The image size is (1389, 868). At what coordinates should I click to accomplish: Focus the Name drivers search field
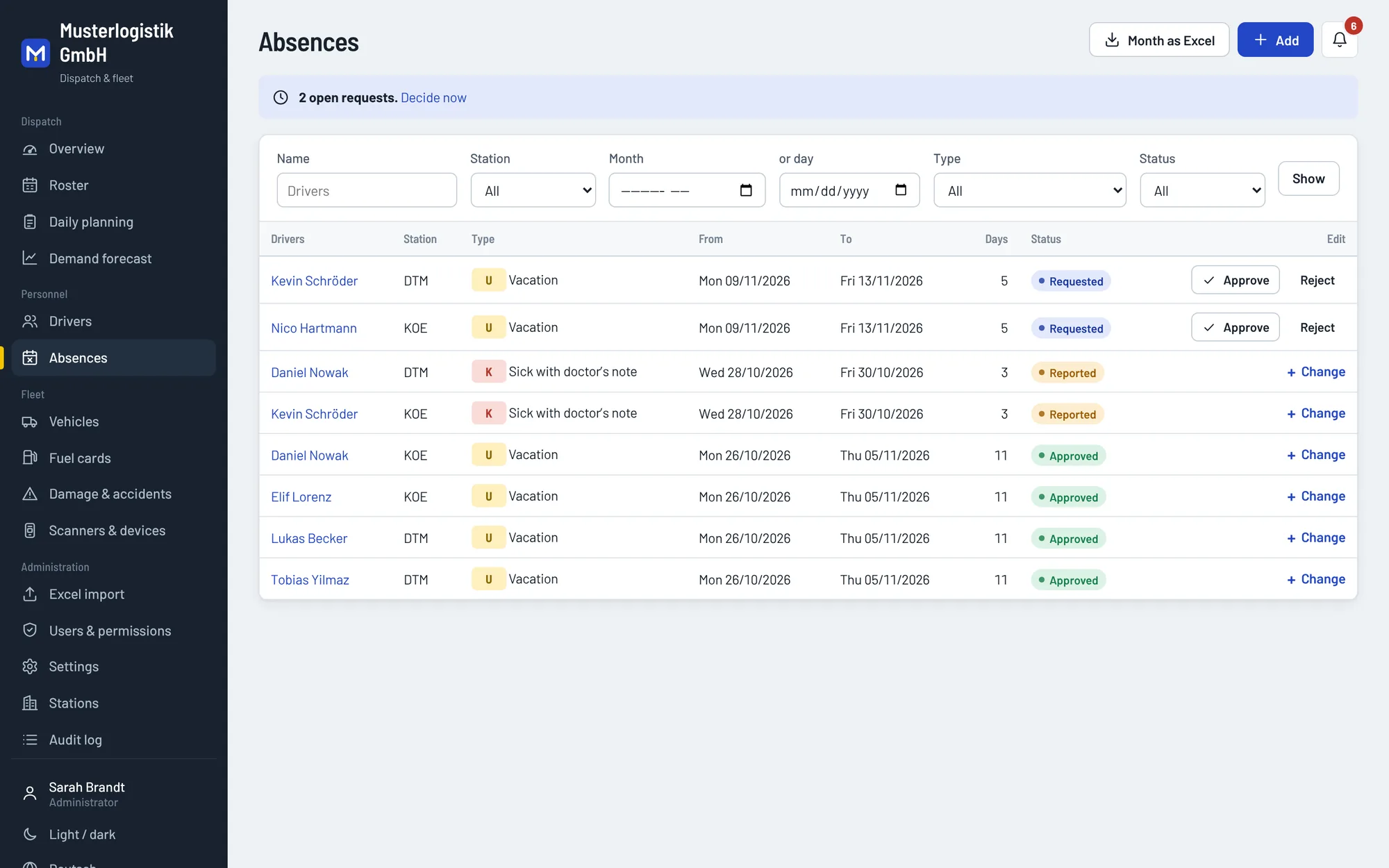(367, 190)
